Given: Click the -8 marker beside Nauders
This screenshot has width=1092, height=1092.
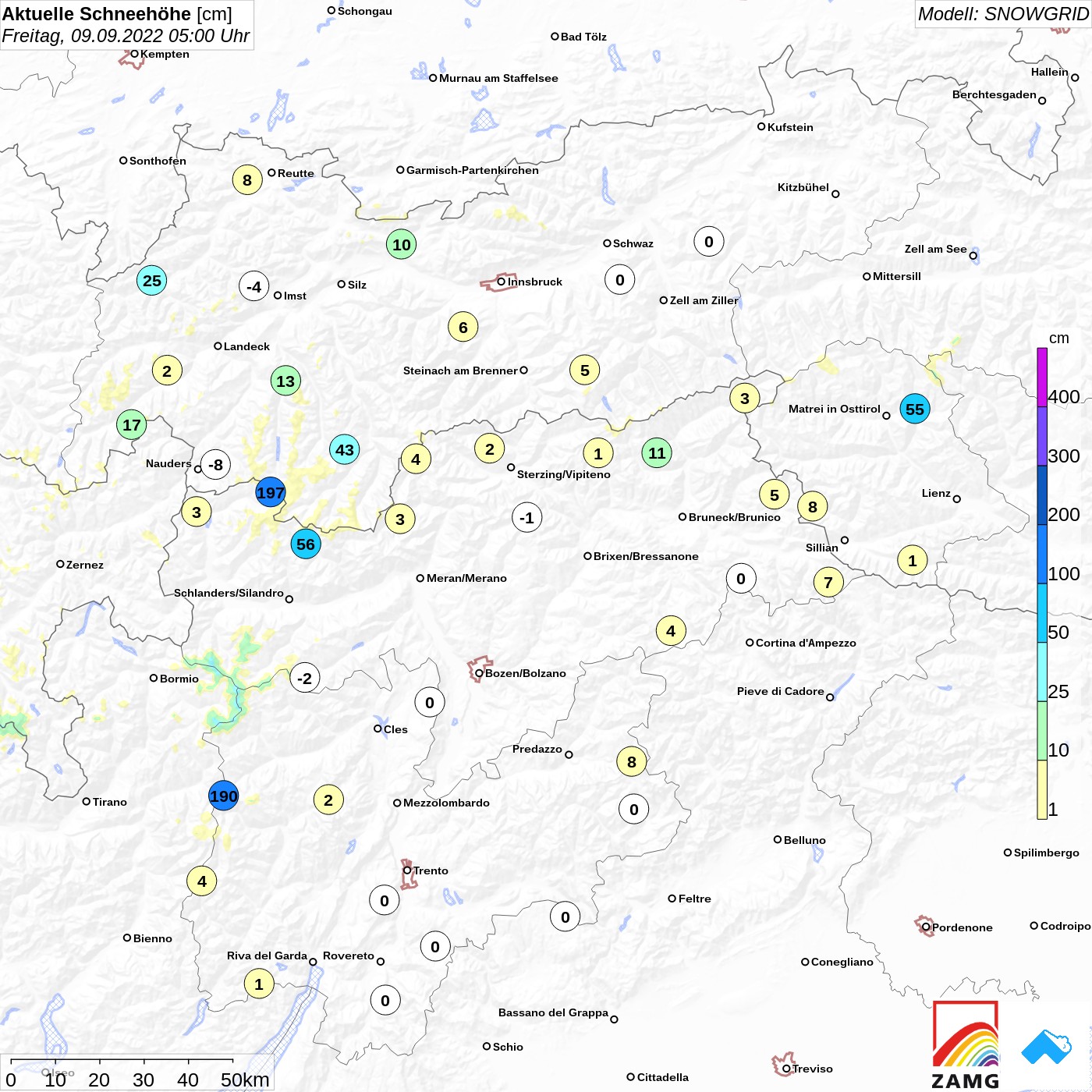Looking at the screenshot, I should tap(216, 465).
